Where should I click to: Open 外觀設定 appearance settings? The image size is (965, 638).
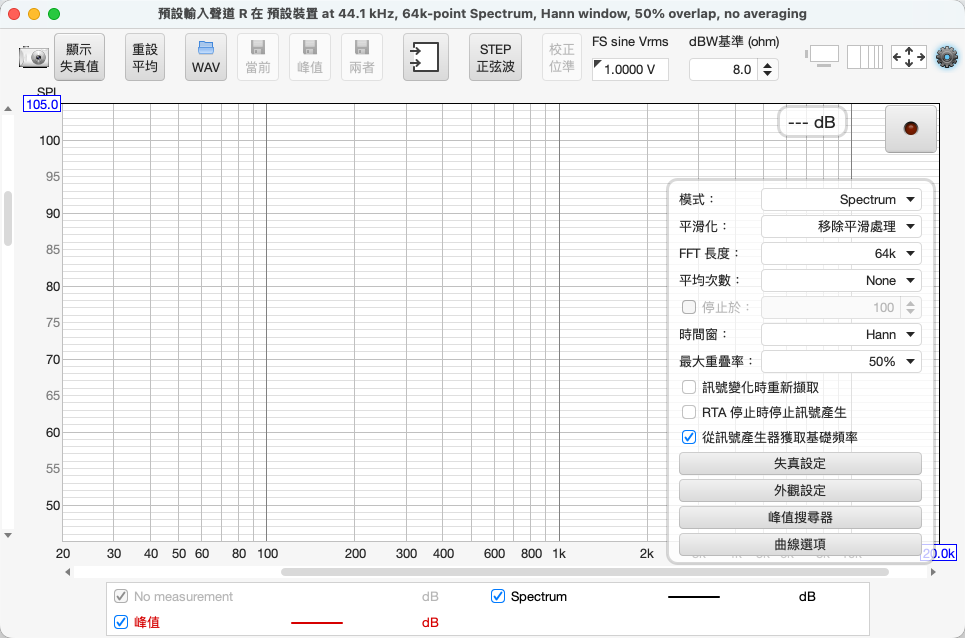[800, 490]
